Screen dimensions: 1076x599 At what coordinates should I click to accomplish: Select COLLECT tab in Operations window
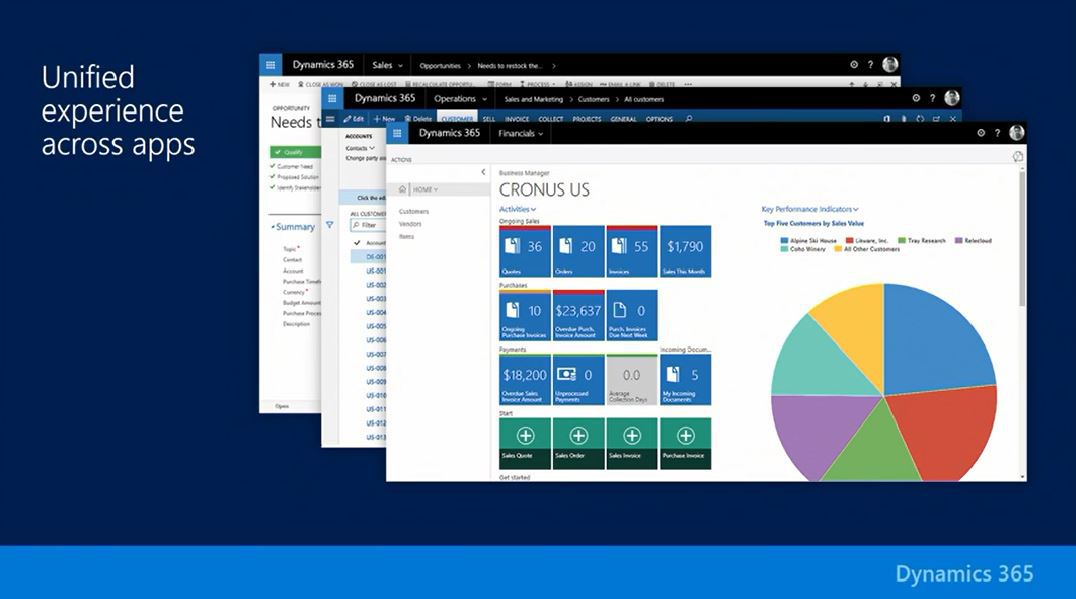(x=550, y=119)
